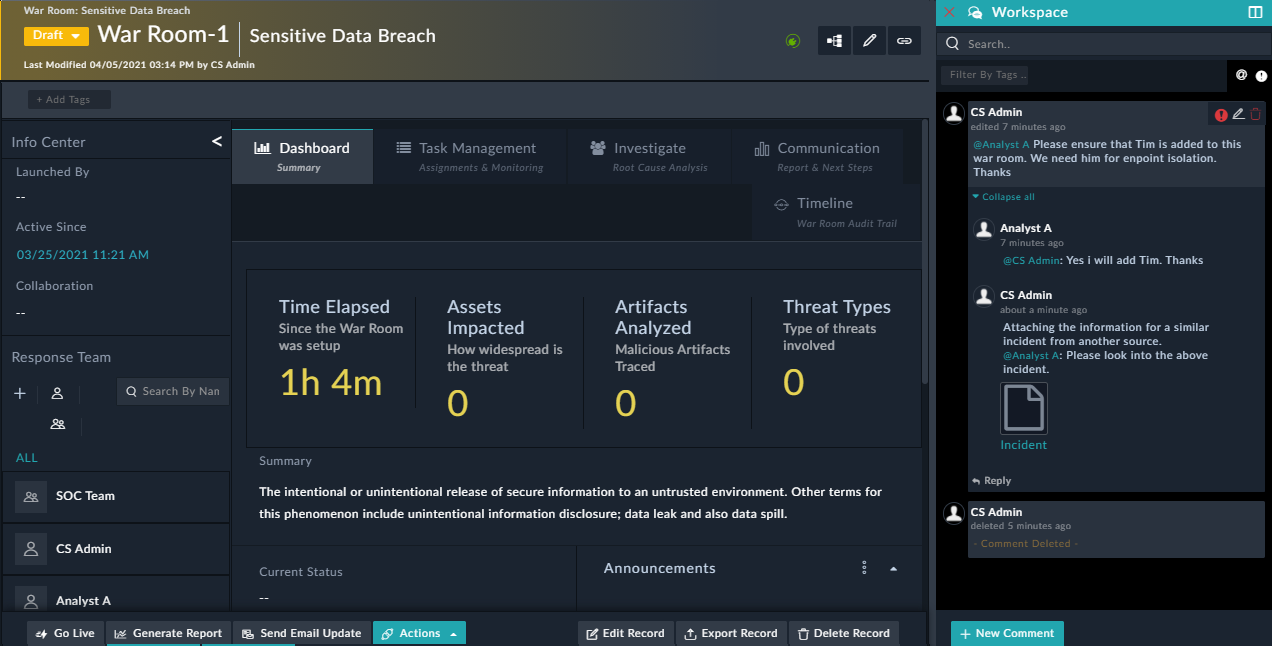Collapse all replies in comment thread
The image size is (1272, 646).
(1004, 197)
